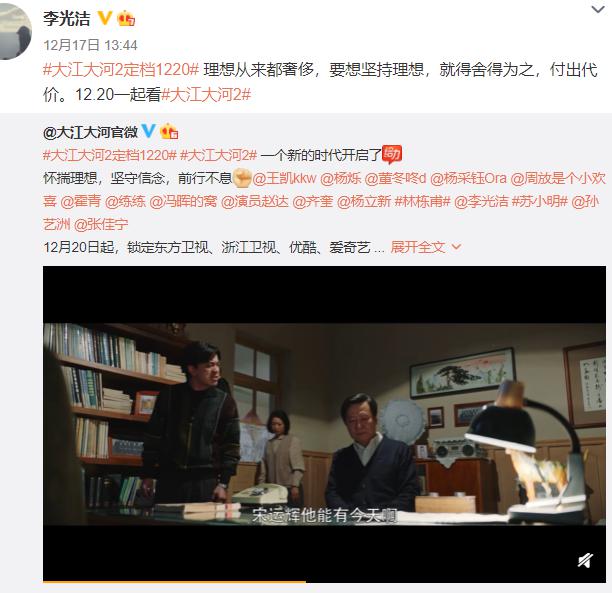Image resolution: width=612 pixels, height=593 pixels.
Task: Open the #大江大河2# hashtag after 一起看
Action: click(206, 95)
